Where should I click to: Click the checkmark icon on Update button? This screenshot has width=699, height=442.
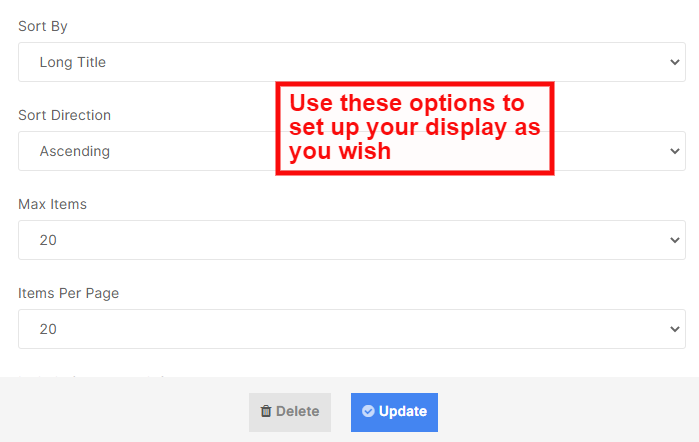pos(368,412)
